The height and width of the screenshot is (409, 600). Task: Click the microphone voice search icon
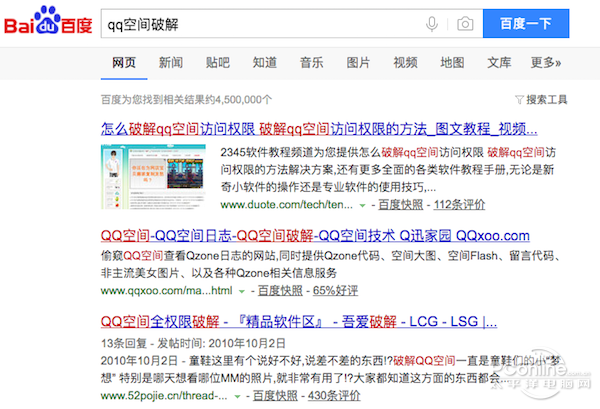tap(432, 23)
